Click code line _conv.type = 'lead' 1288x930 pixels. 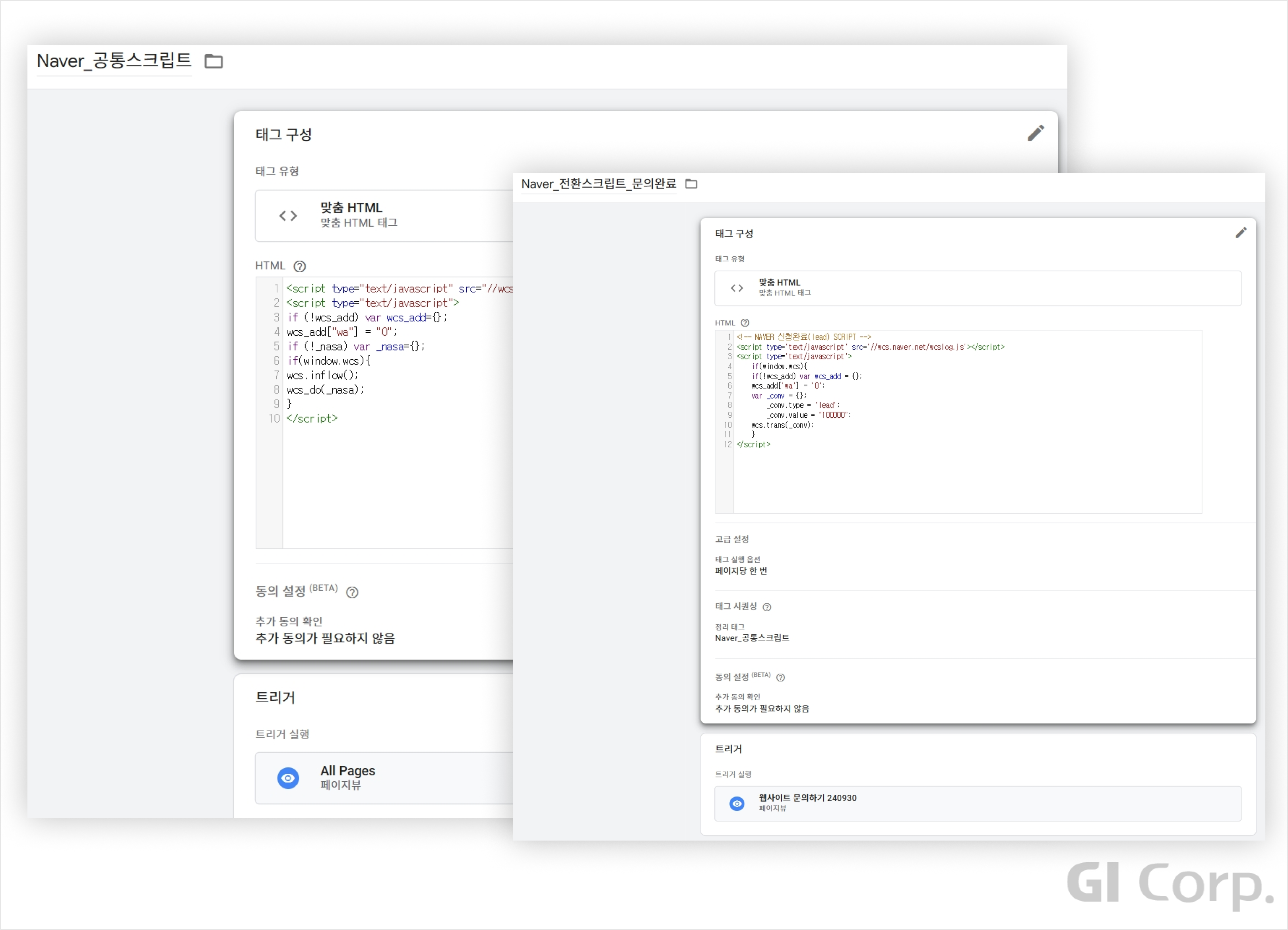point(803,406)
